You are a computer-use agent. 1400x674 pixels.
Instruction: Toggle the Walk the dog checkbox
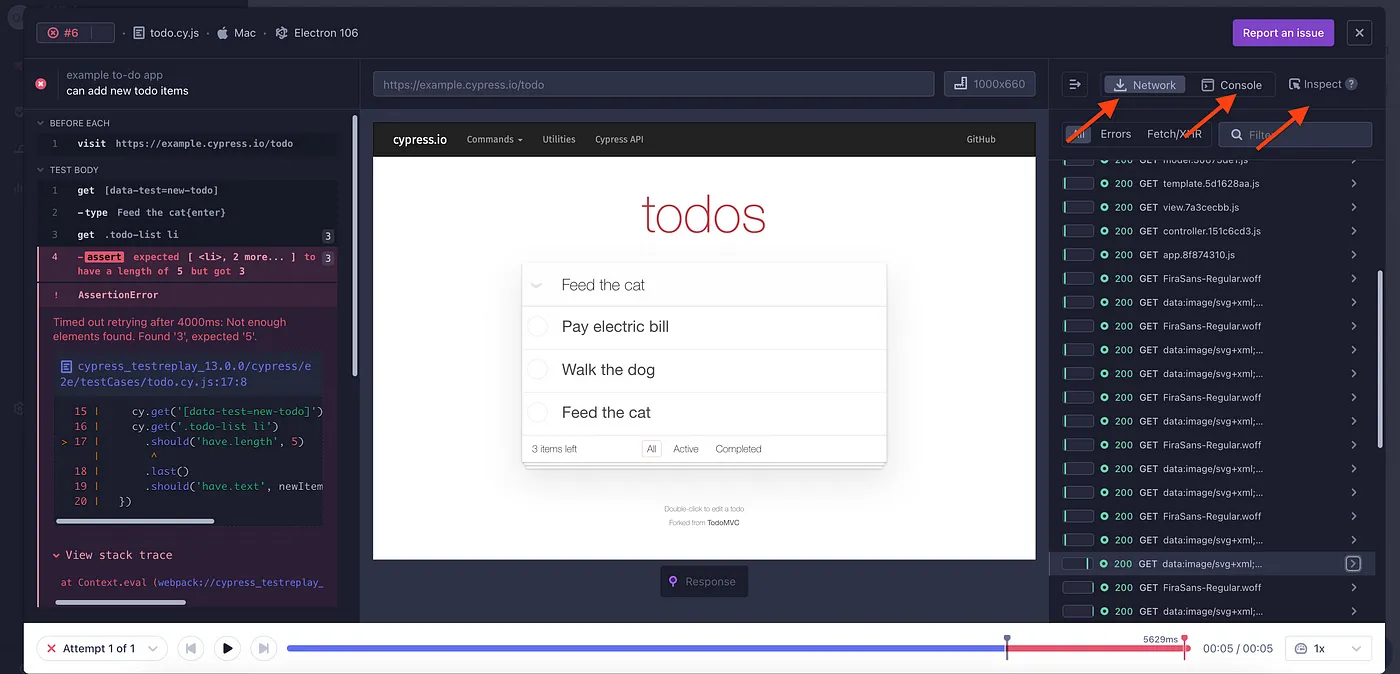tap(538, 370)
